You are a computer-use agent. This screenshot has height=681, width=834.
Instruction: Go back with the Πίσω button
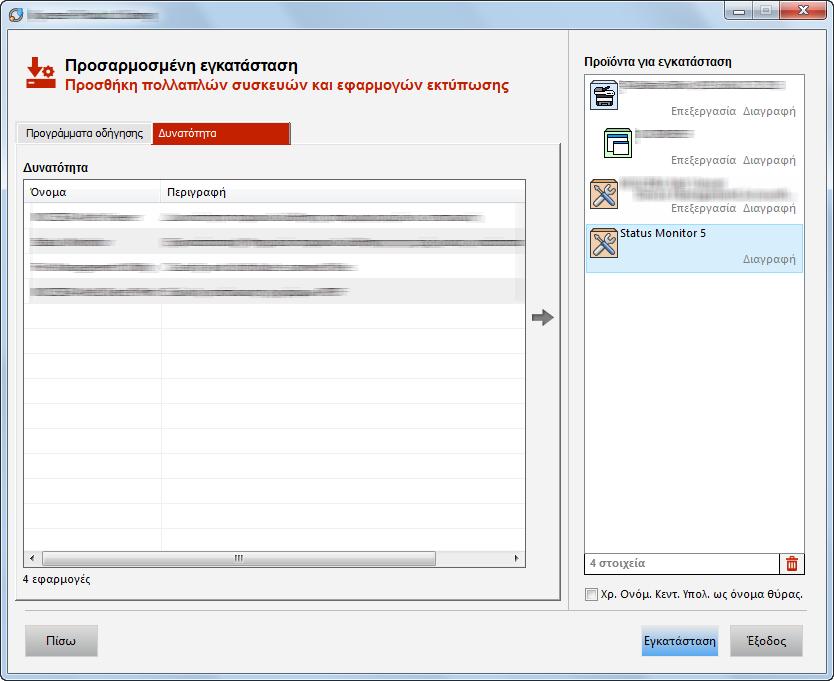pyautogui.click(x=61, y=641)
